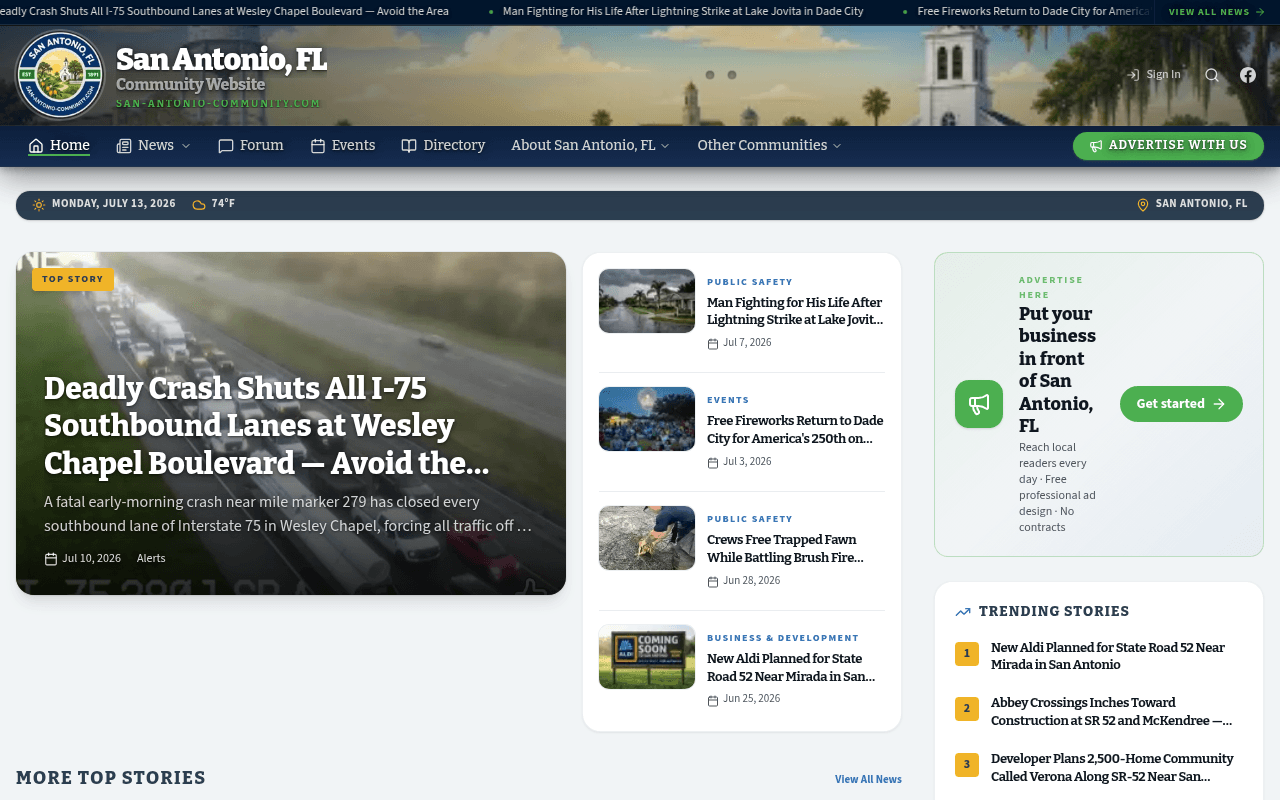Screen dimensions: 1280x800
Task: Click the Top Story badge
Action: (x=73, y=280)
